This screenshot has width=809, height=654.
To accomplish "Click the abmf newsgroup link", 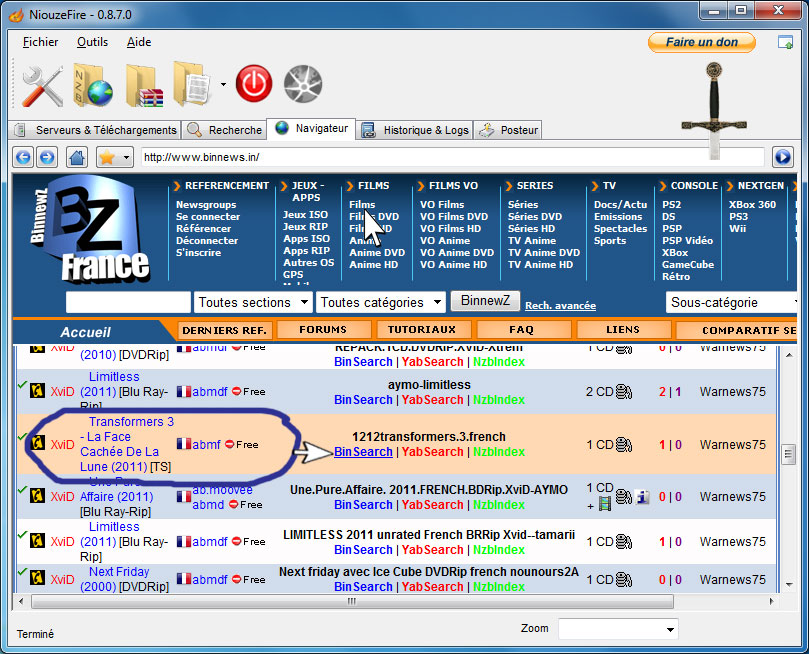I will (x=206, y=445).
